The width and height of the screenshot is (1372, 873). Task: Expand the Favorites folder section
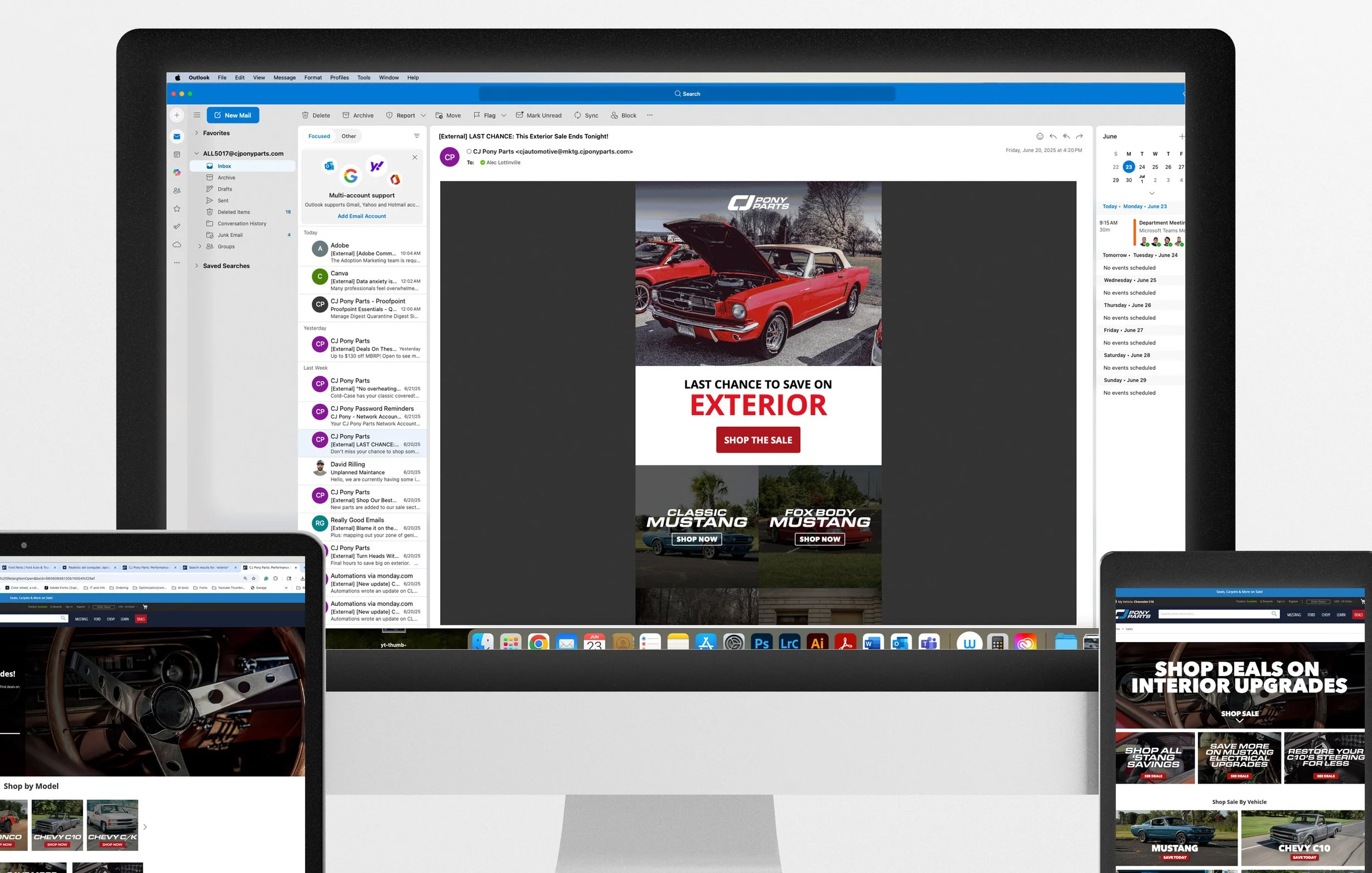coord(196,133)
